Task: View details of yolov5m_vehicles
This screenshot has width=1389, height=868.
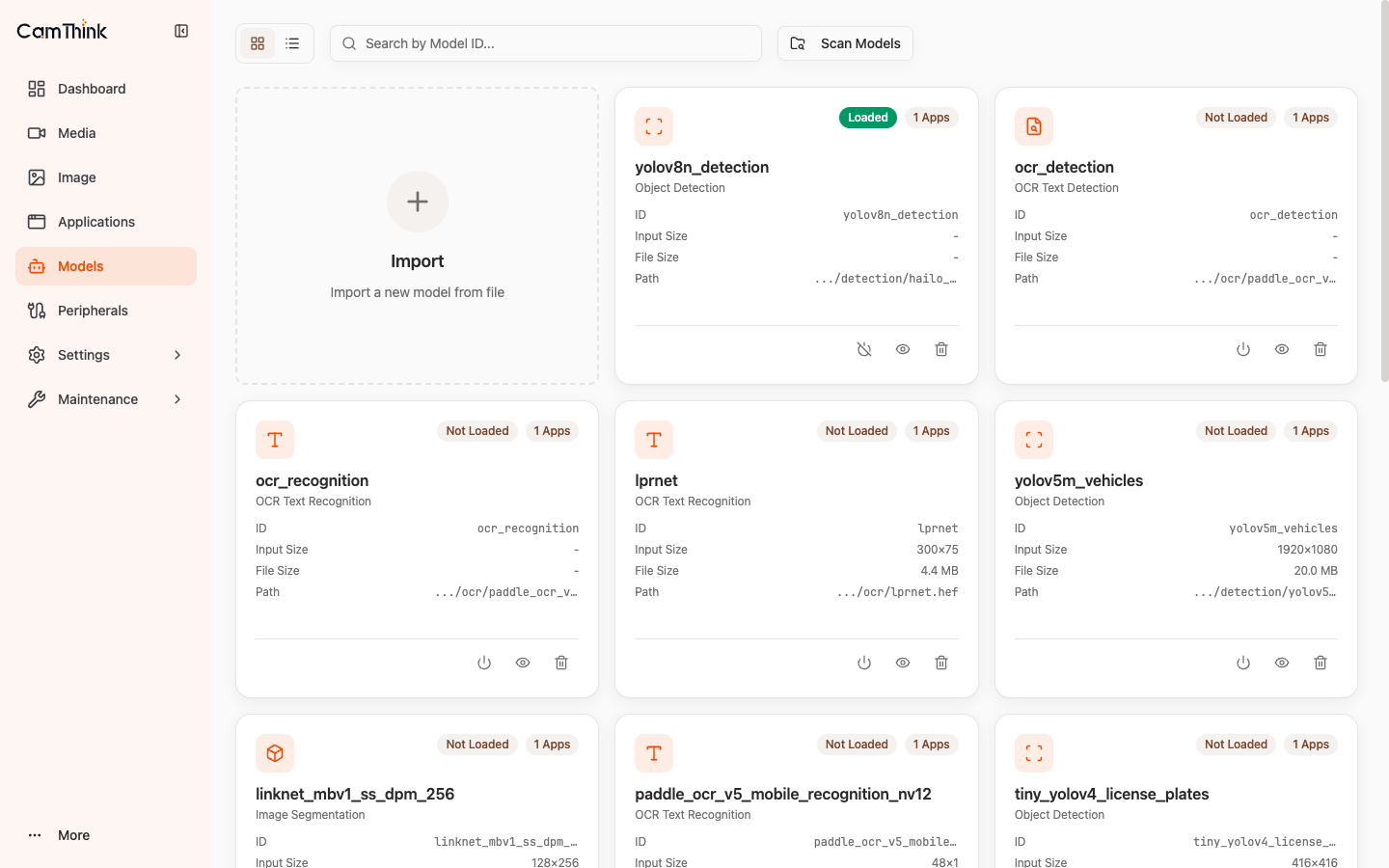Action: (x=1282, y=663)
